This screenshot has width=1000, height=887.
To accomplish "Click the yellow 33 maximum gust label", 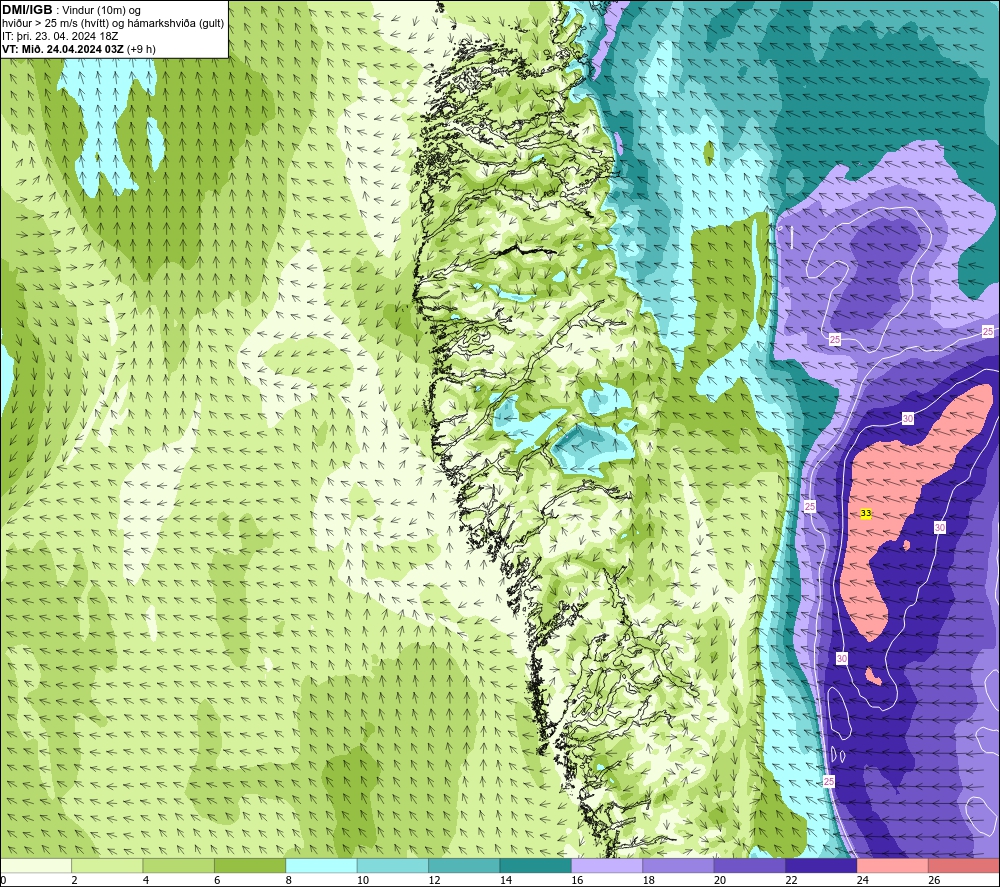I will point(865,513).
